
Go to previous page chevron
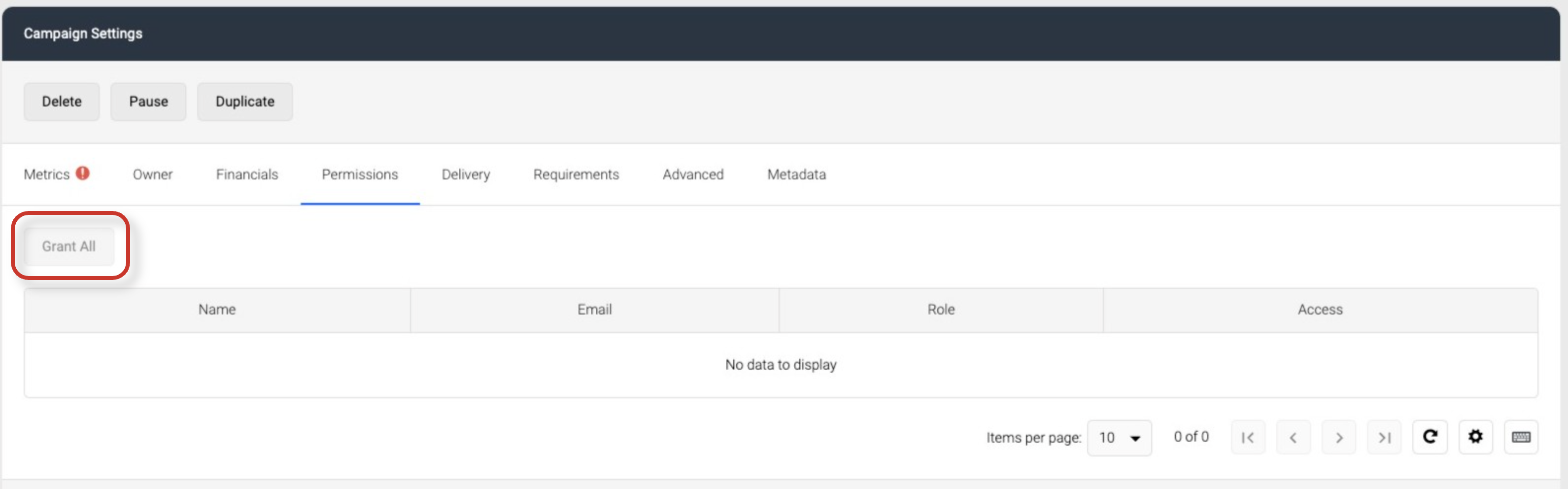(x=1293, y=437)
